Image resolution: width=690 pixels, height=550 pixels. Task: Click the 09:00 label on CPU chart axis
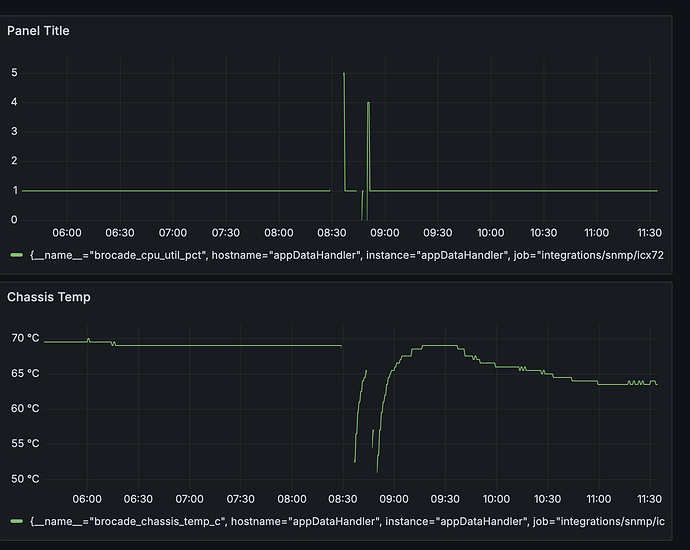(x=385, y=233)
